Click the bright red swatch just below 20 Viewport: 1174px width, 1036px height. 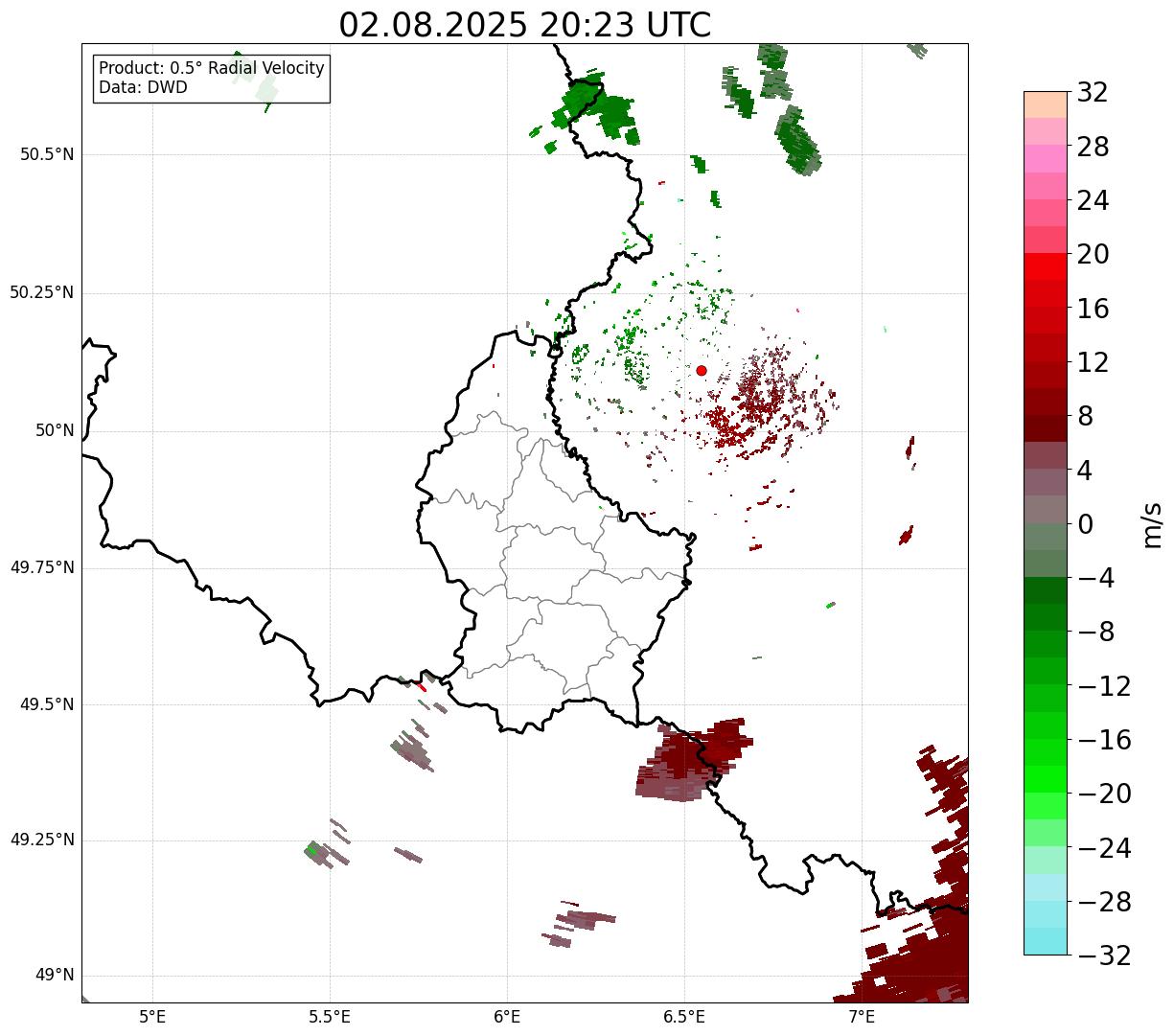(1046, 267)
